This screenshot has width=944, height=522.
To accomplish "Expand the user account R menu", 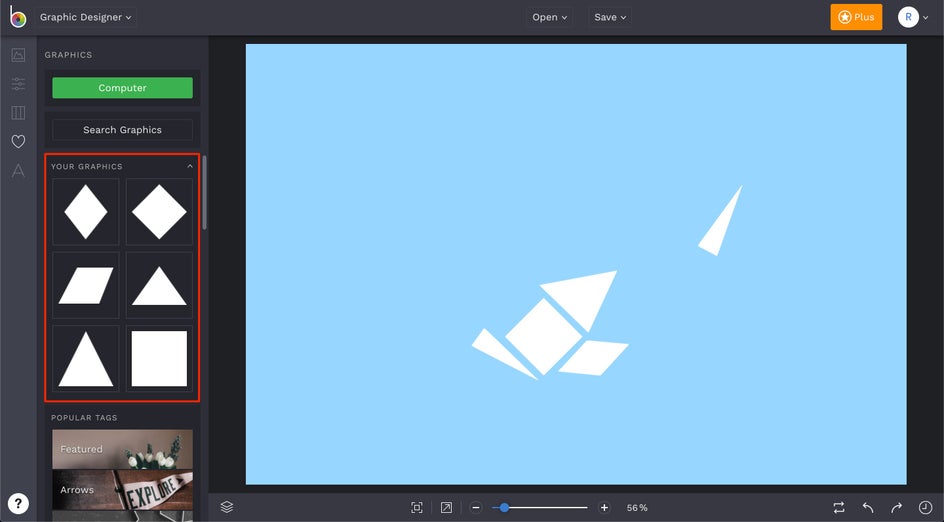I will point(913,17).
